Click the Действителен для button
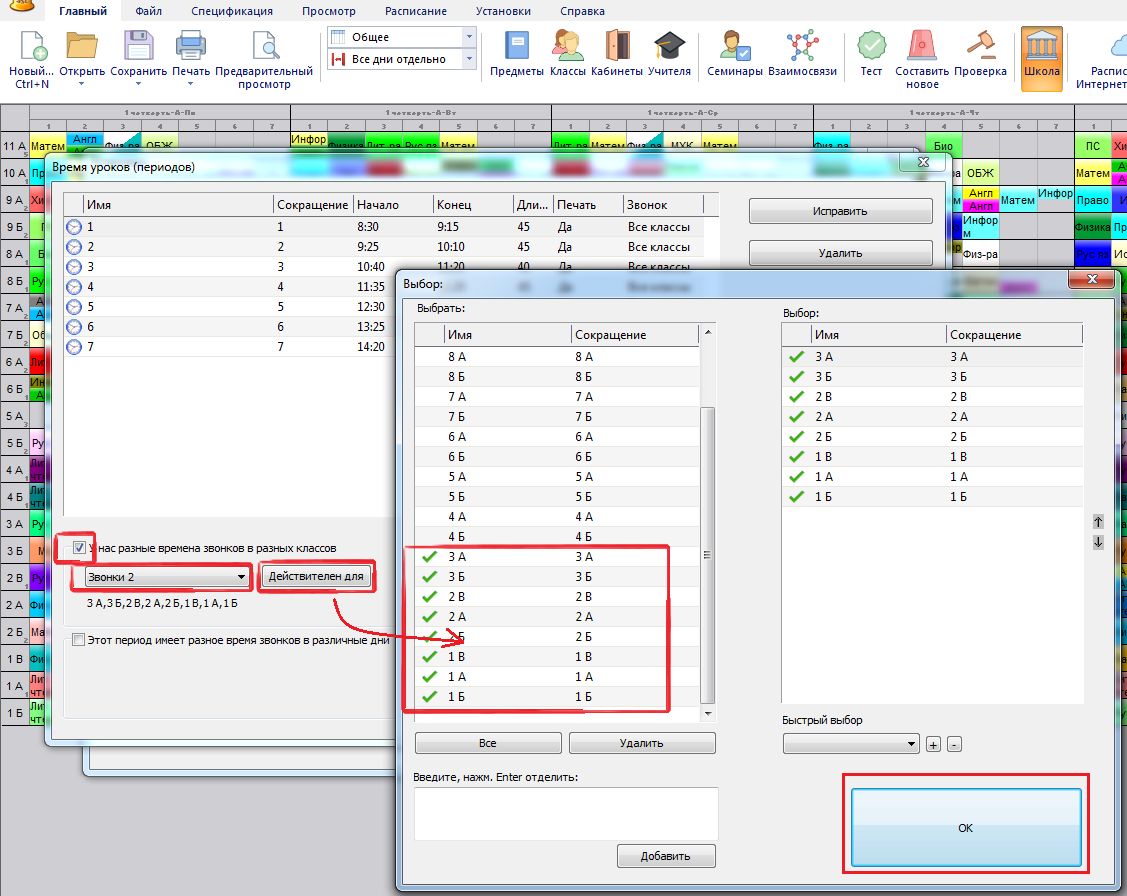This screenshot has width=1127, height=896. (x=316, y=576)
